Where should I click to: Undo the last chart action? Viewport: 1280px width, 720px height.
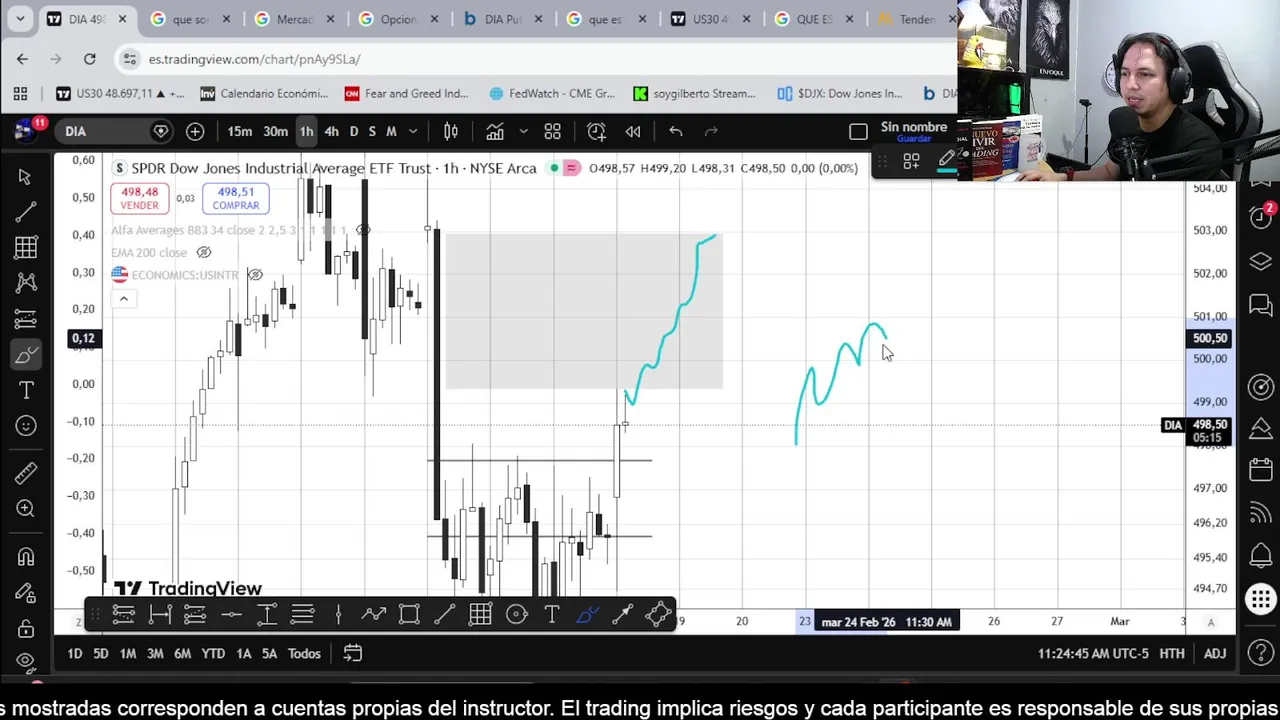[x=676, y=131]
